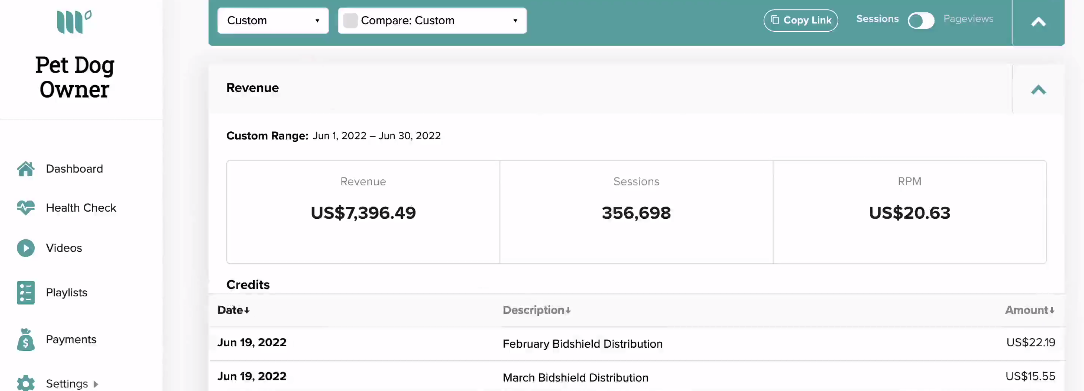Click the Videos play icon

pos(26,248)
